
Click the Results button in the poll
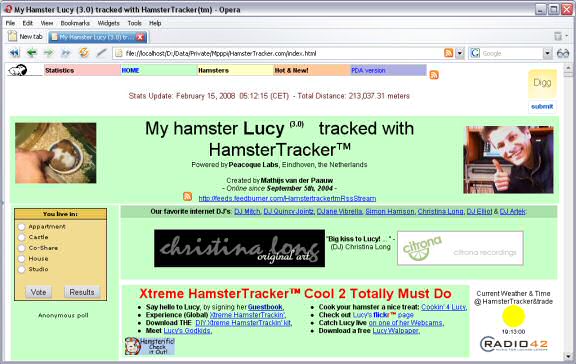(x=82, y=292)
